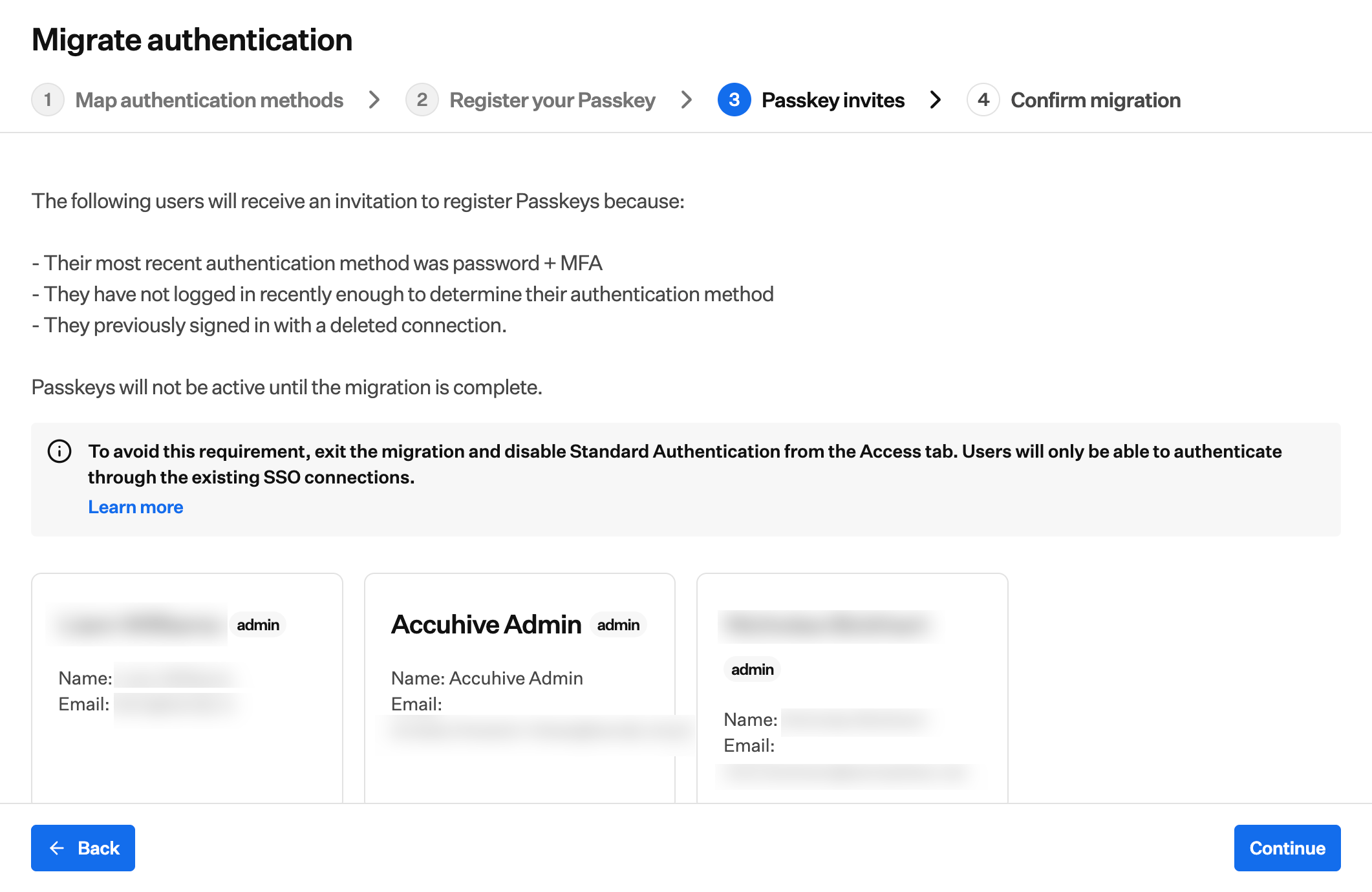The image size is (1372, 892).
Task: Click the back arrow inside the Back button
Action: tap(58, 848)
